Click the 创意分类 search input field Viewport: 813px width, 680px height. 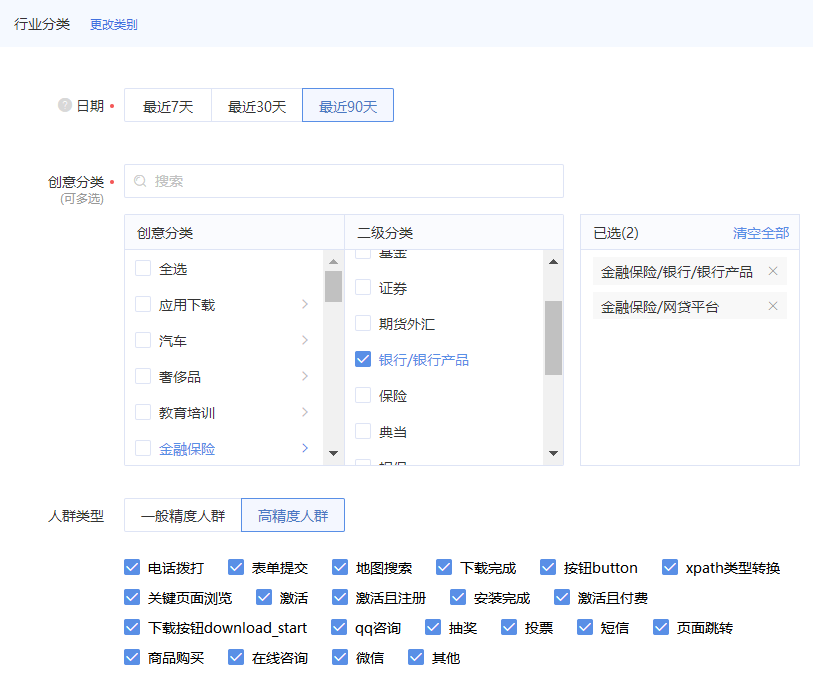pyautogui.click(x=344, y=181)
